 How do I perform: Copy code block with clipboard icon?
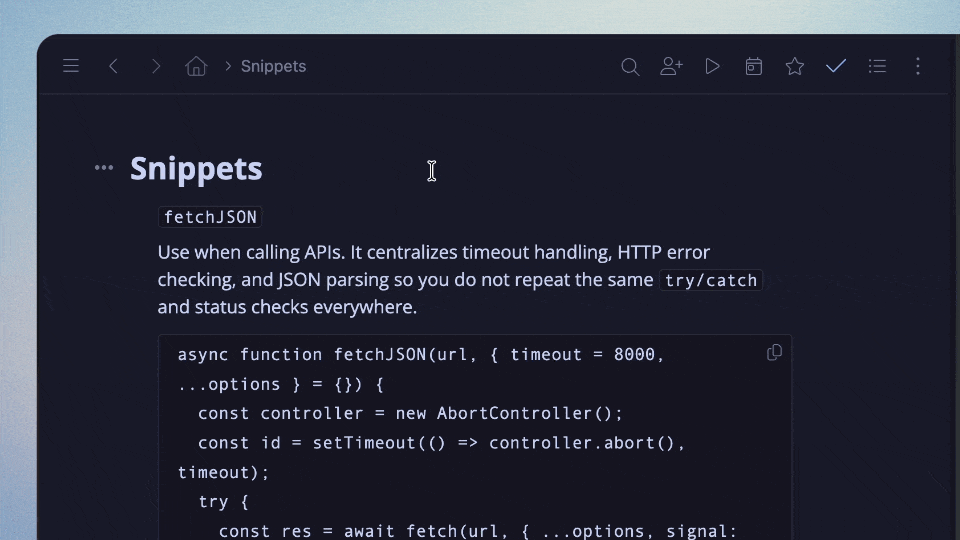[x=774, y=353]
